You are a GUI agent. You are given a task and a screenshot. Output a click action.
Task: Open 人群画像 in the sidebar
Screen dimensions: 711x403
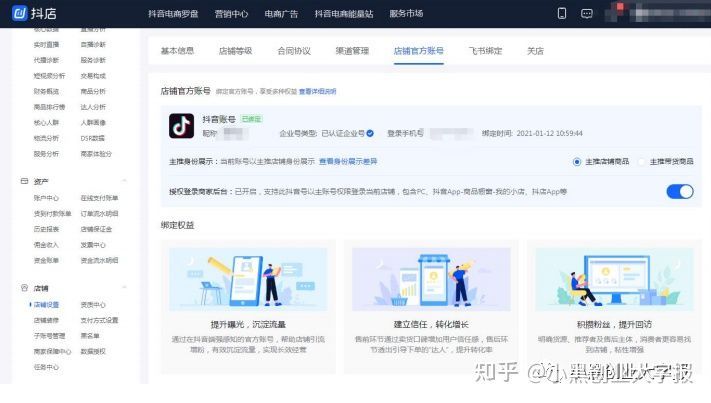tap(93, 122)
